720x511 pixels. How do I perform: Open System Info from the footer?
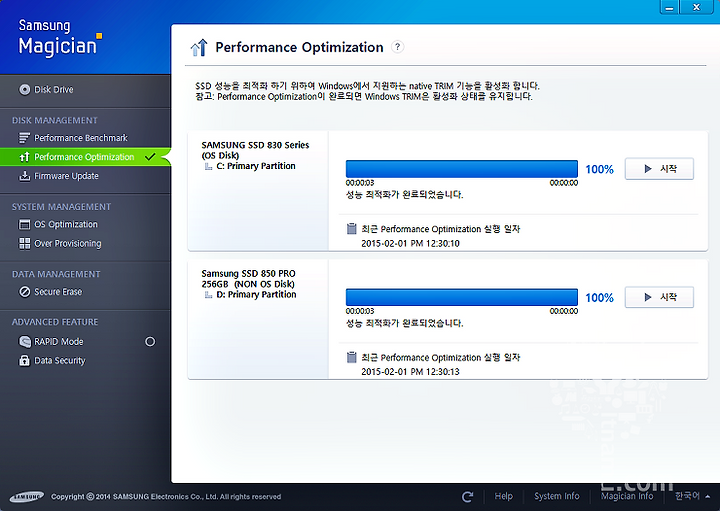(557, 496)
